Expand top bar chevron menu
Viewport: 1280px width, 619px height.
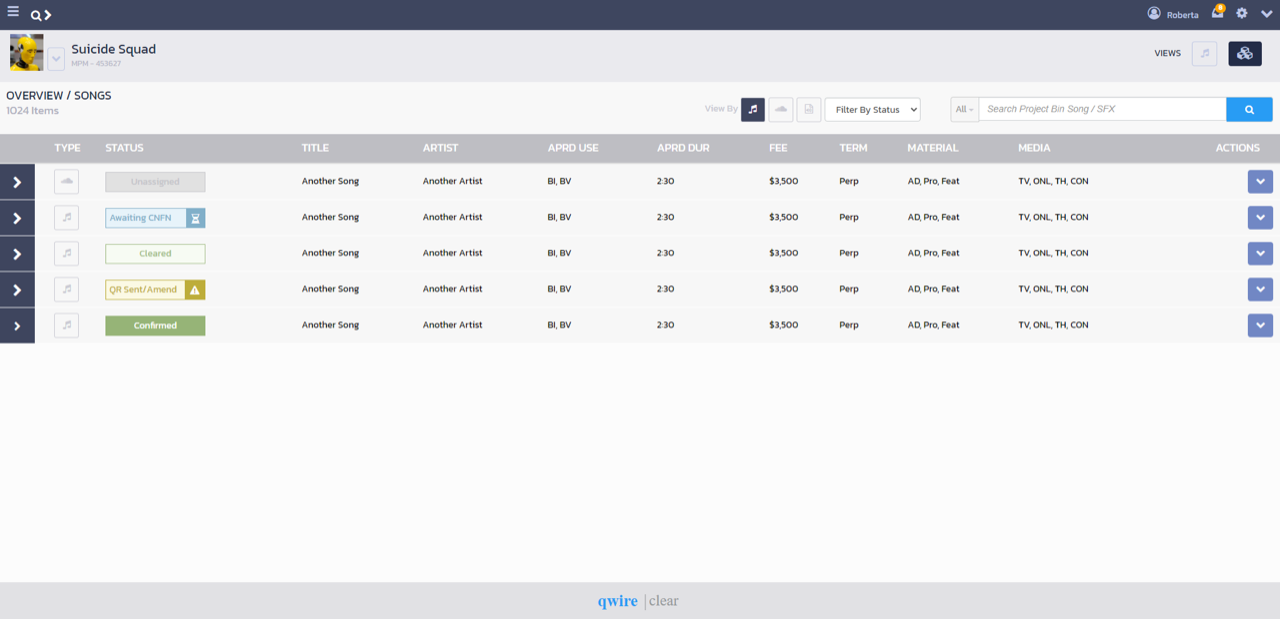[1266, 14]
